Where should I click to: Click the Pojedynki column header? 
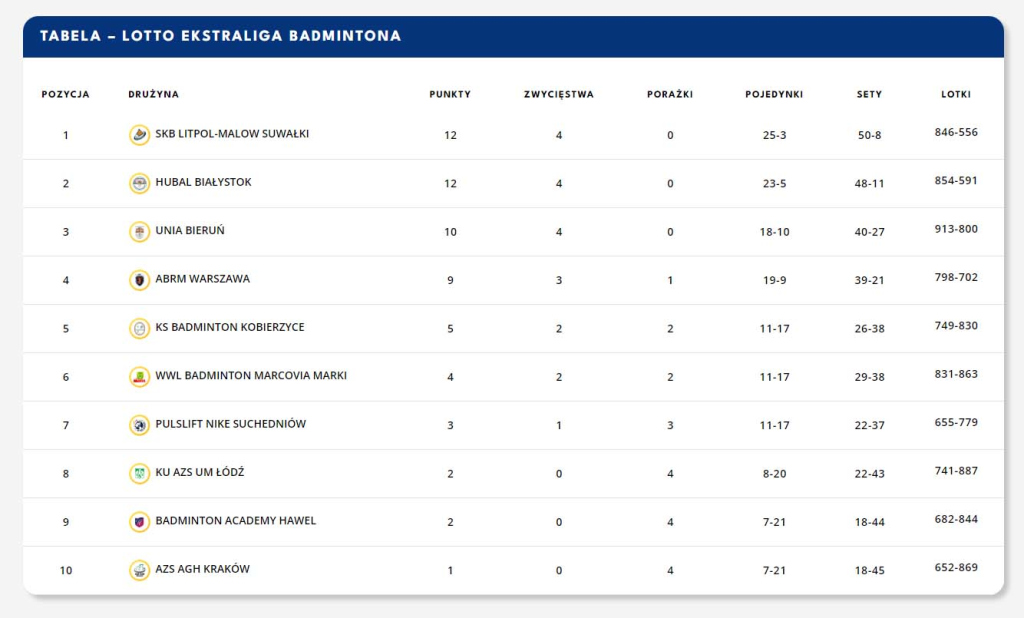coord(774,95)
